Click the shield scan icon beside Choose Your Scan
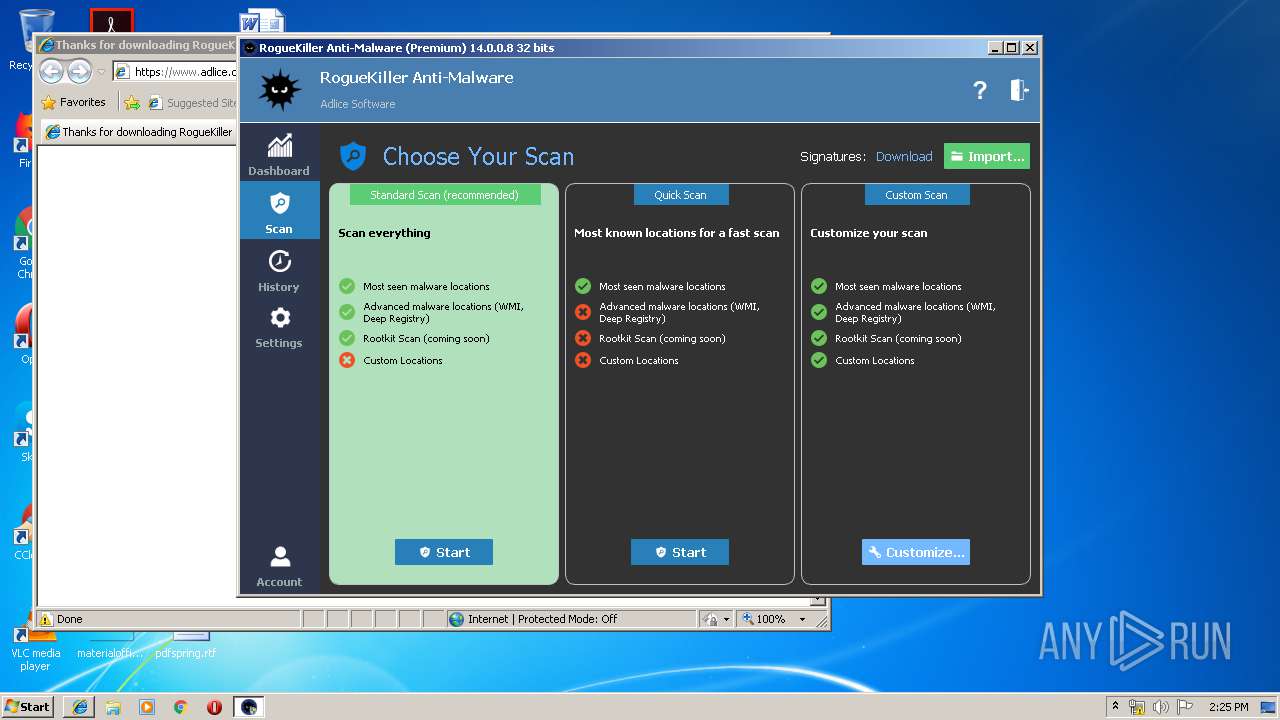The height and width of the screenshot is (720, 1280). tap(353, 156)
